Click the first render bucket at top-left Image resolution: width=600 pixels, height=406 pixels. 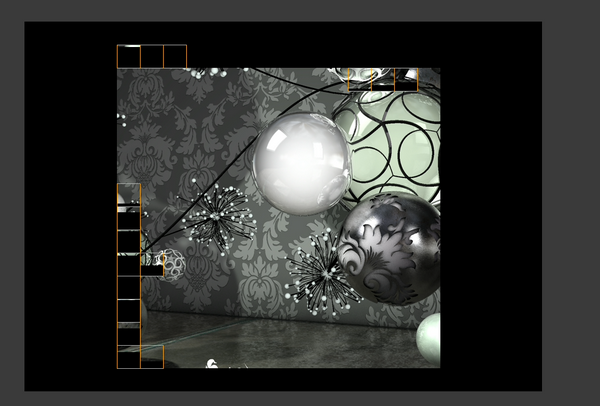pos(128,56)
